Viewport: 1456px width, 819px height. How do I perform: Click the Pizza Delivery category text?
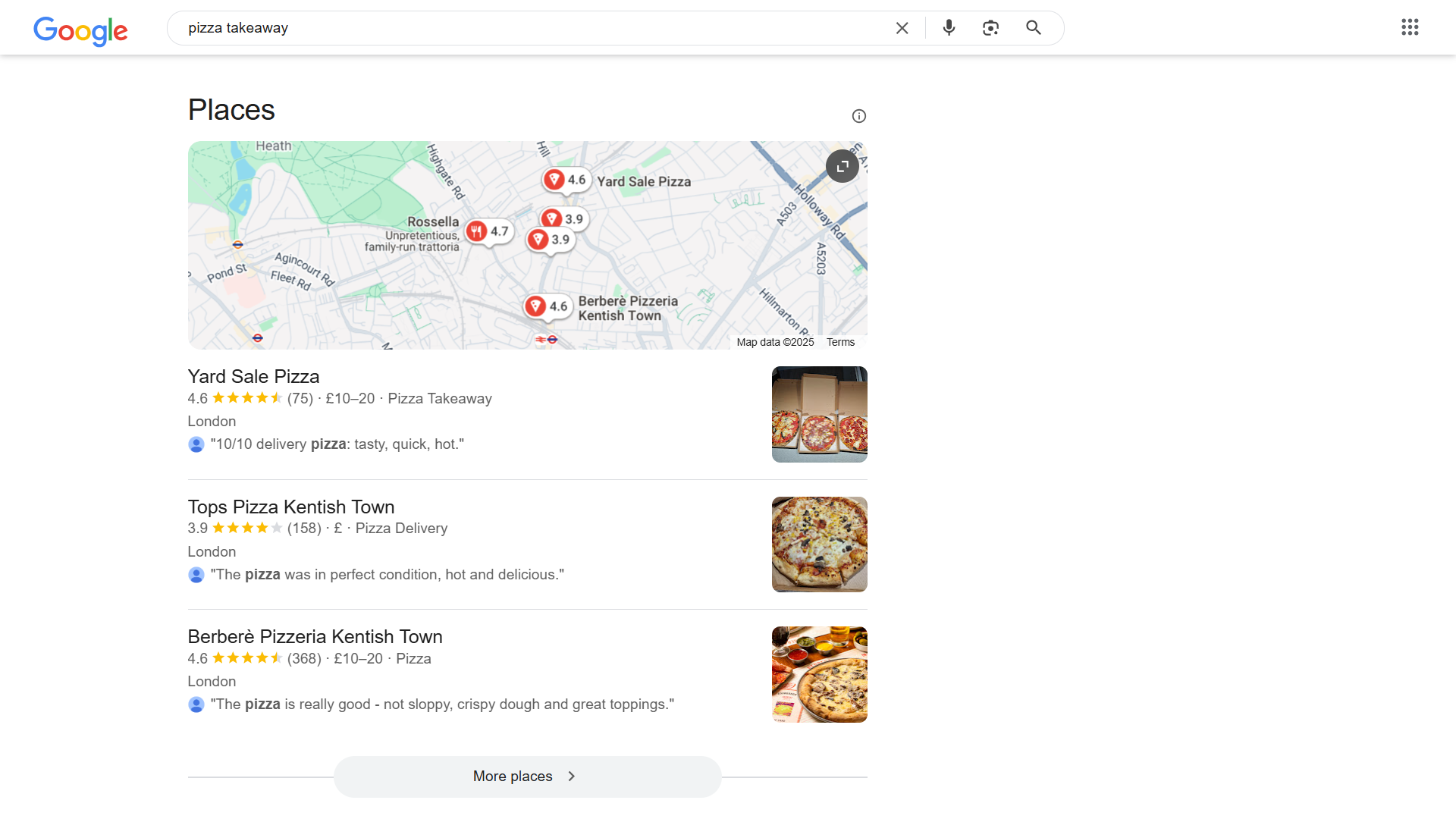(401, 529)
